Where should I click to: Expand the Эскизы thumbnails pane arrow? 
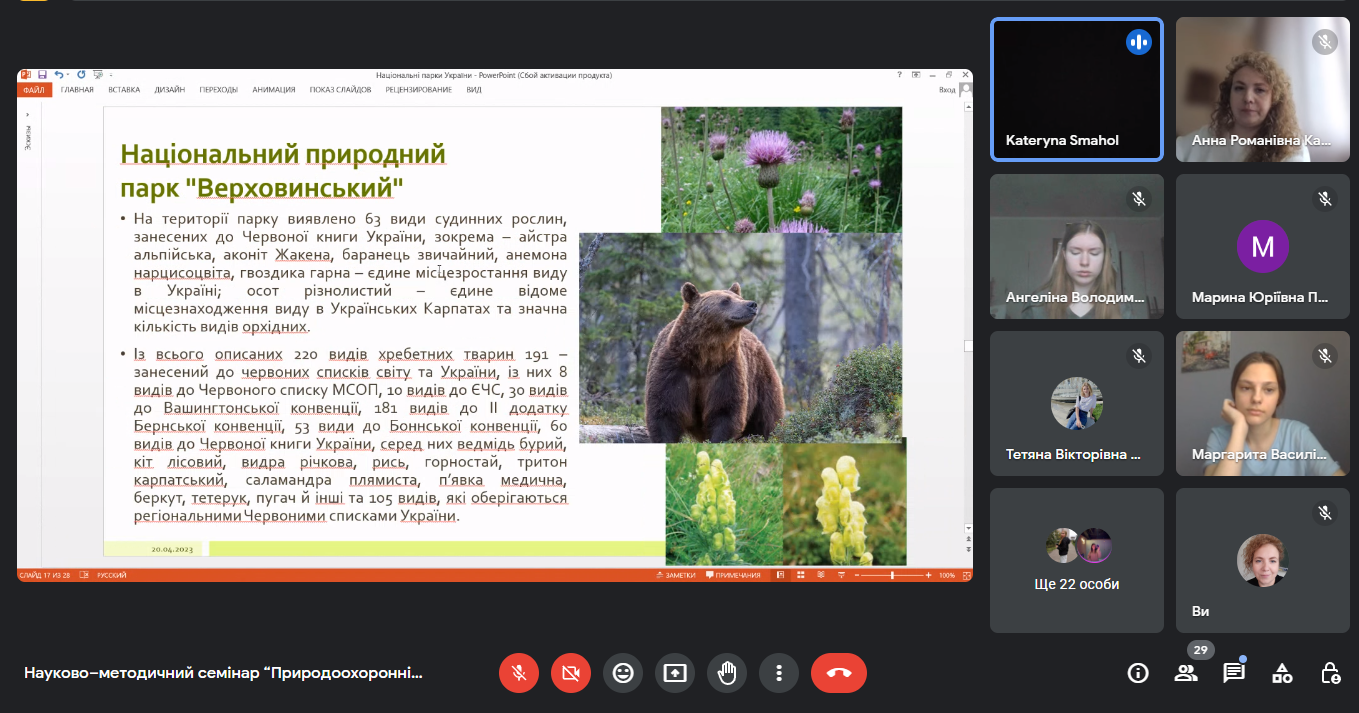click(27, 115)
